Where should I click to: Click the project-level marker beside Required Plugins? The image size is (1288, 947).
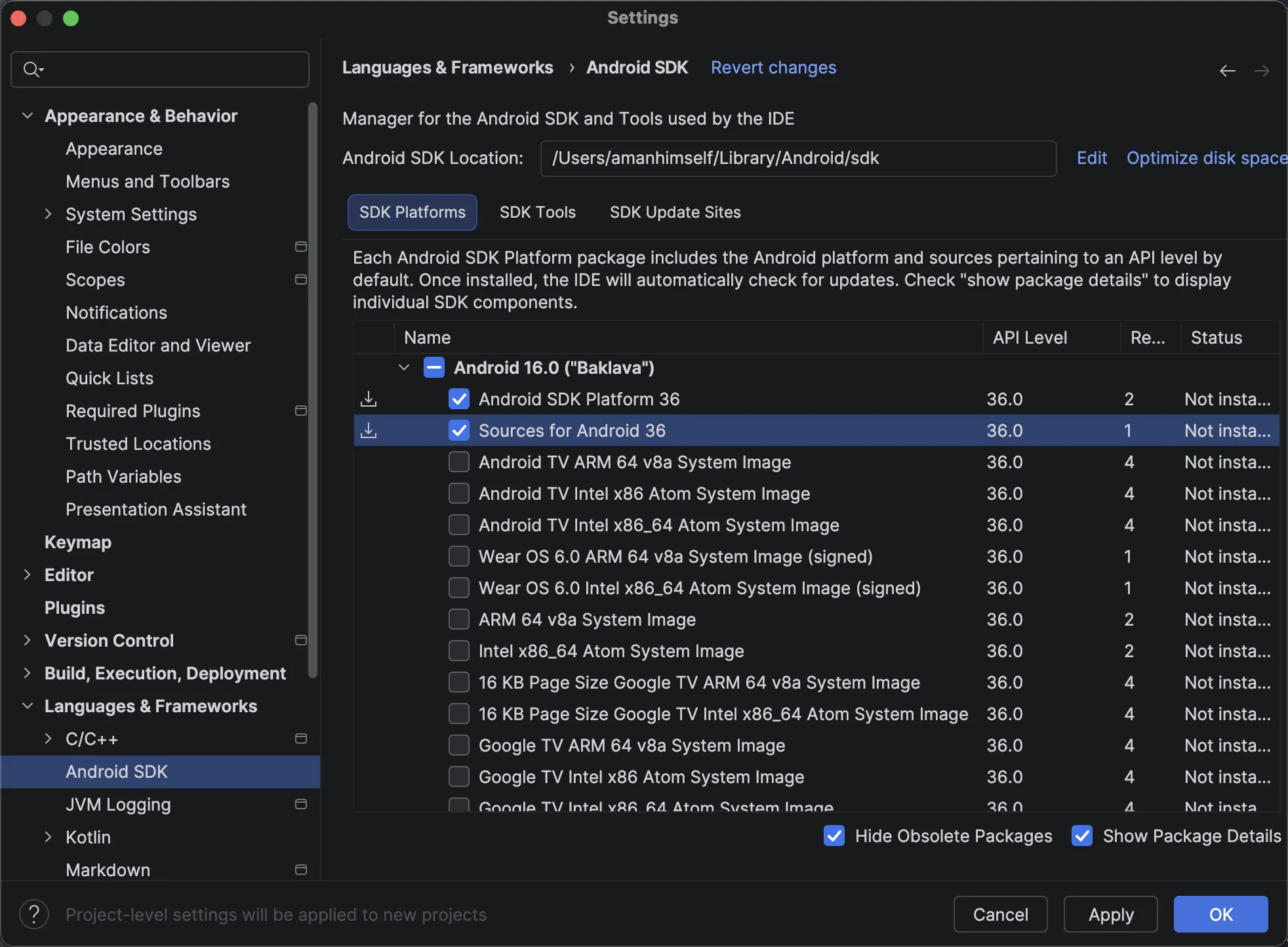click(x=301, y=411)
